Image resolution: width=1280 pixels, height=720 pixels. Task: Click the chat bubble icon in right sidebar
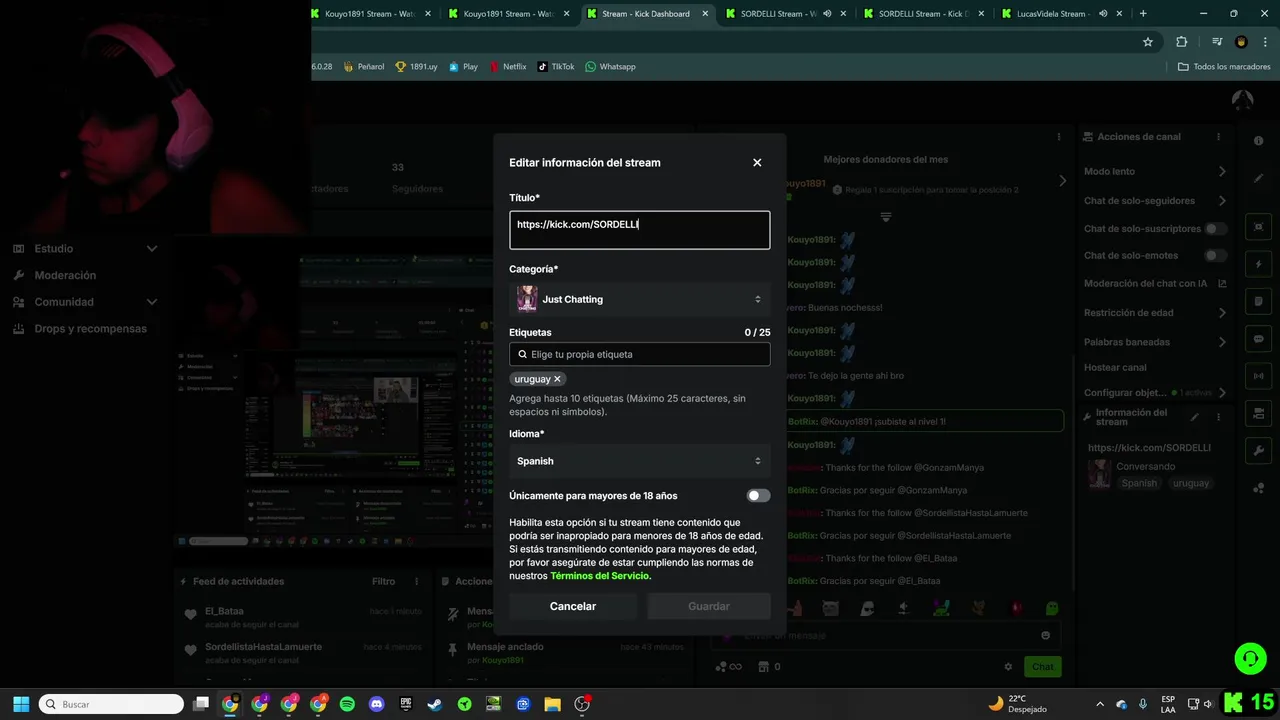(1259, 339)
